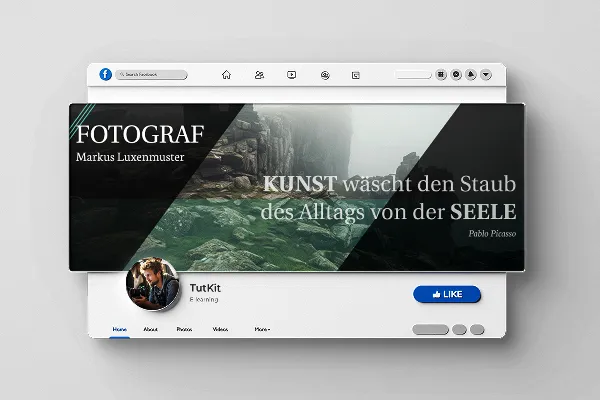Open the Groups icon in top navigation
The image size is (600, 400).
325,75
